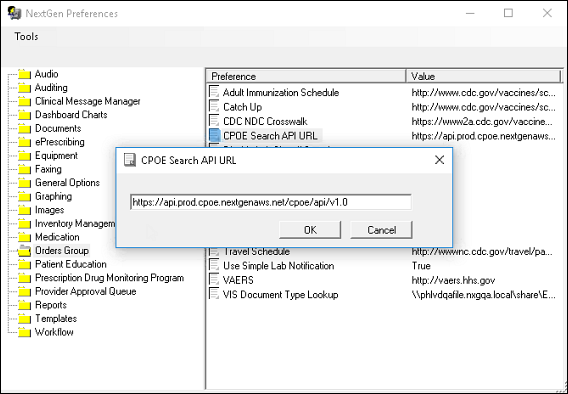Click the Audio folder icon
The image size is (568, 394).
coord(25,74)
